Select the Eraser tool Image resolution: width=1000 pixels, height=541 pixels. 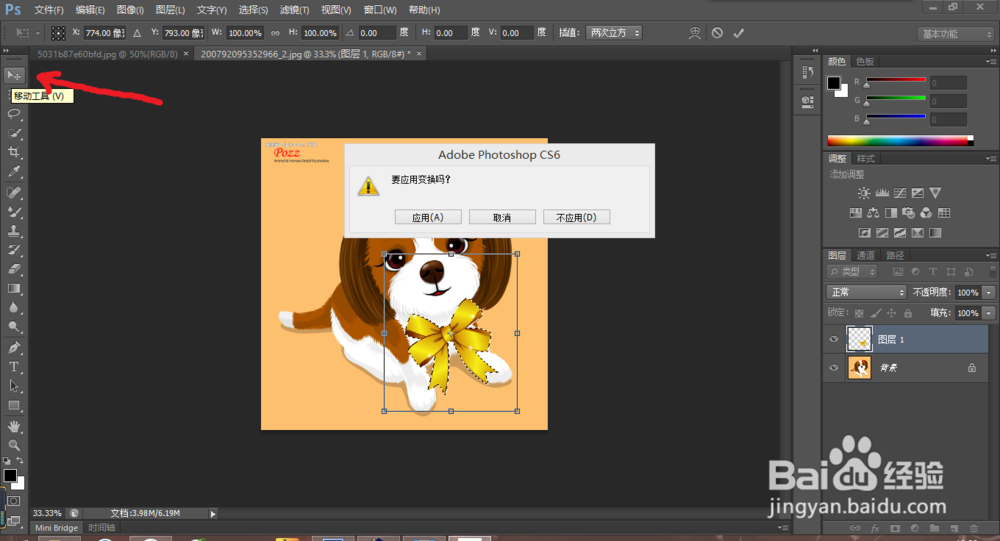click(x=14, y=269)
